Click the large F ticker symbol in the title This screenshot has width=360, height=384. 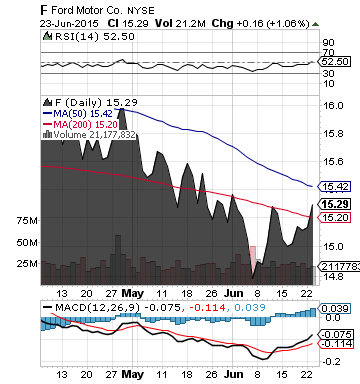coord(44,10)
